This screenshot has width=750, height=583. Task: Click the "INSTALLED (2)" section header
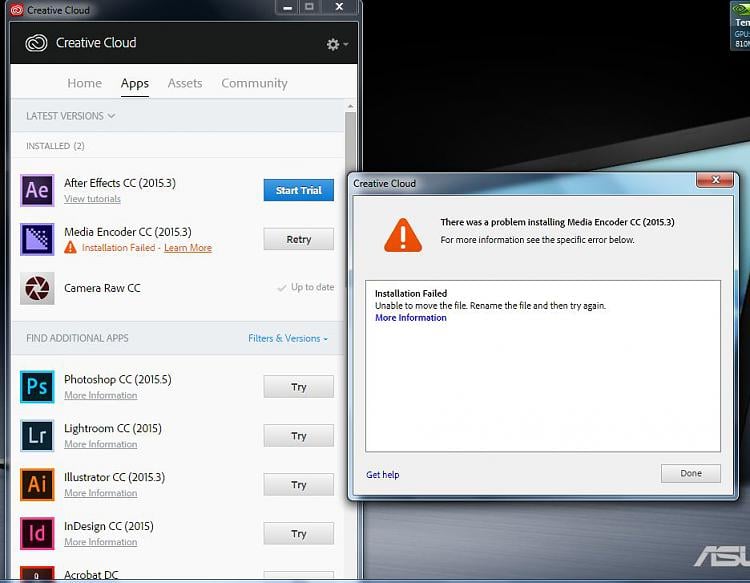(55, 146)
